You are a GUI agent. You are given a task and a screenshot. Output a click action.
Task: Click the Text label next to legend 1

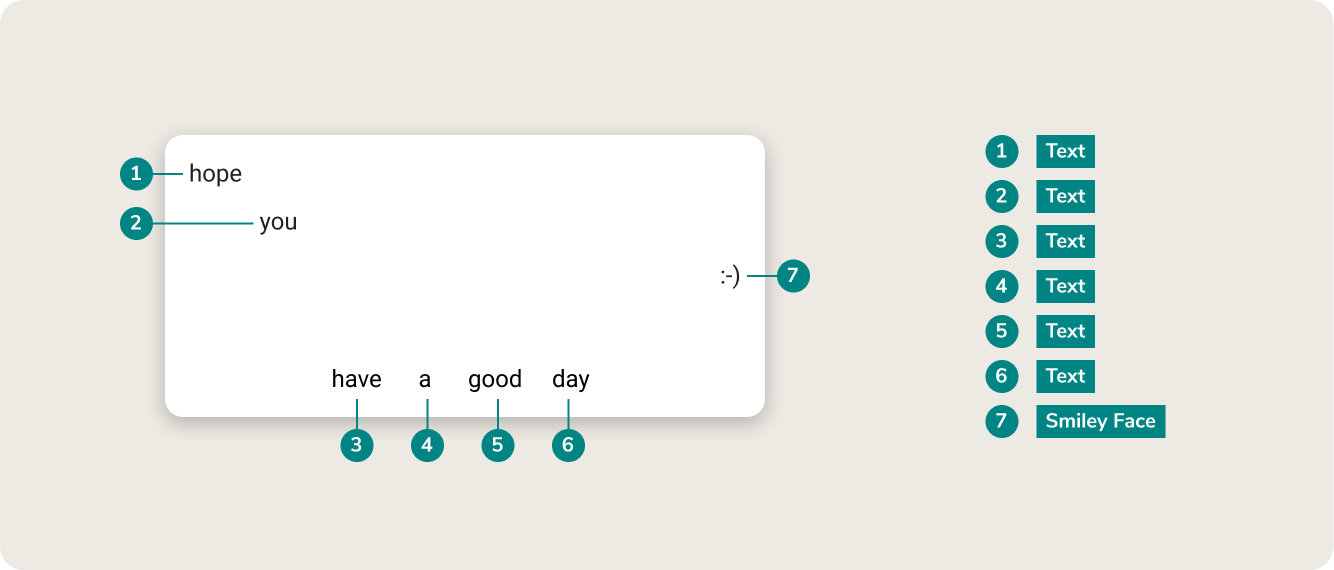(1066, 151)
